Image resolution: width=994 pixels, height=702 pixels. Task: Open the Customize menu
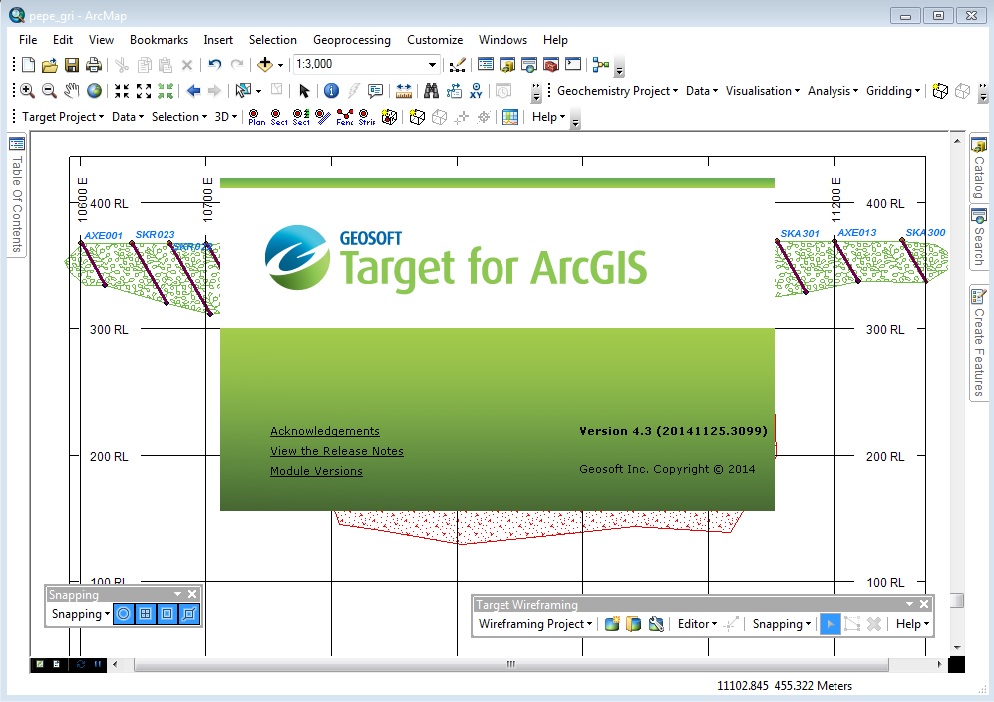point(435,39)
